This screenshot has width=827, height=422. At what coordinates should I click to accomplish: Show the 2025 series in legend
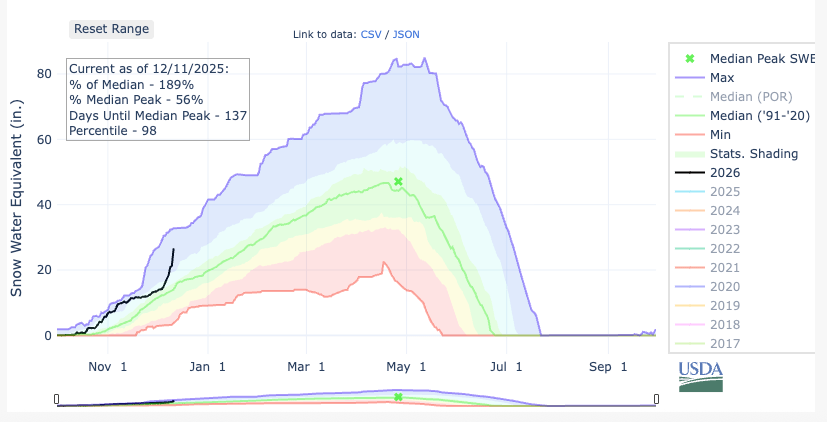pyautogui.click(x=725, y=191)
